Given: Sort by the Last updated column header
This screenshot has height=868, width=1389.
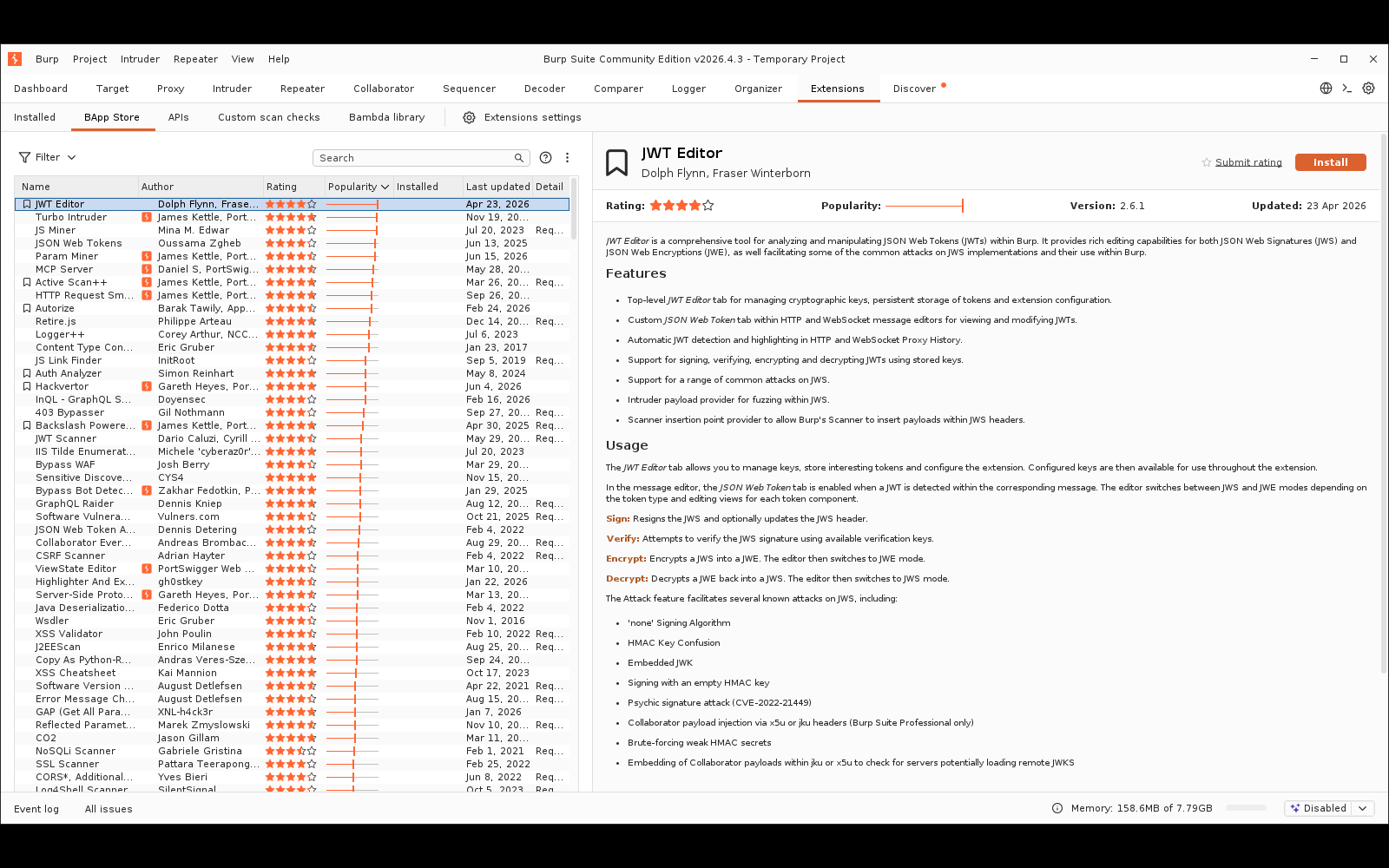Looking at the screenshot, I should (x=497, y=187).
